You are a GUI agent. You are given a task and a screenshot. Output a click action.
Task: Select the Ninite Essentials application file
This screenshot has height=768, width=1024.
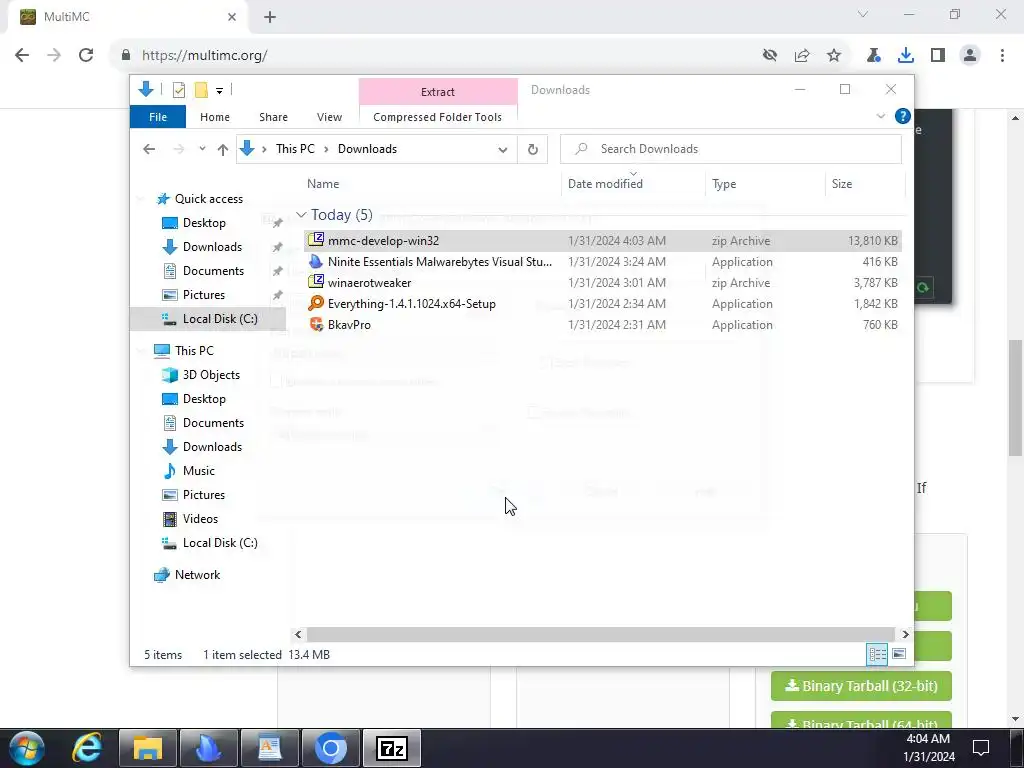click(x=439, y=262)
